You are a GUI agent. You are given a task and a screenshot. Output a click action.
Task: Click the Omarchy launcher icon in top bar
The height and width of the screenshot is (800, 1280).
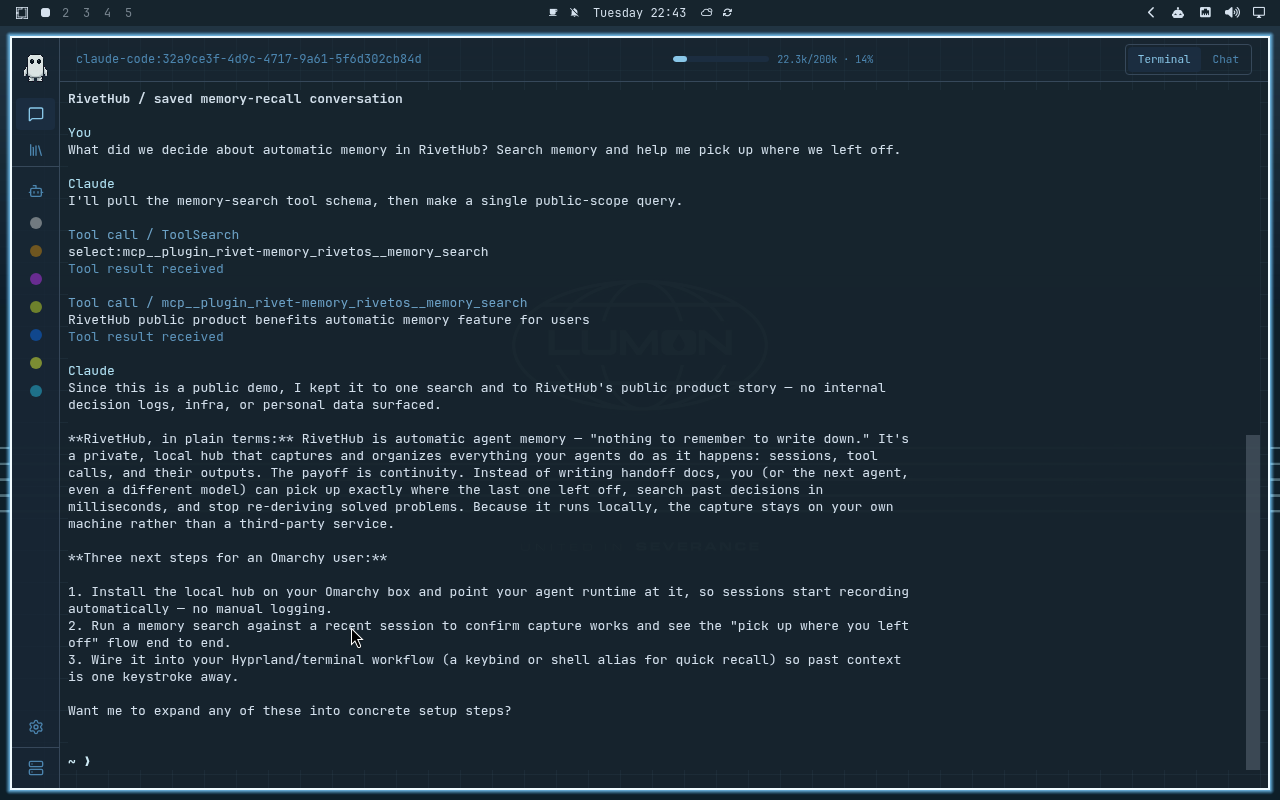(x=22, y=13)
